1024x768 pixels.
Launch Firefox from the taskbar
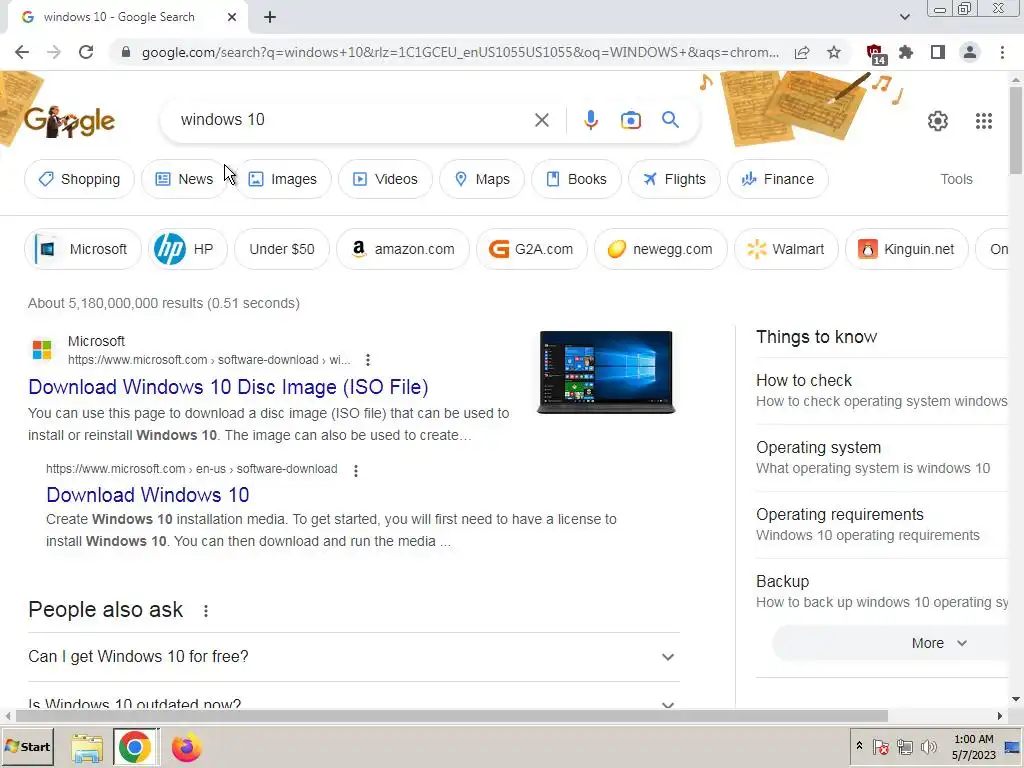click(186, 747)
